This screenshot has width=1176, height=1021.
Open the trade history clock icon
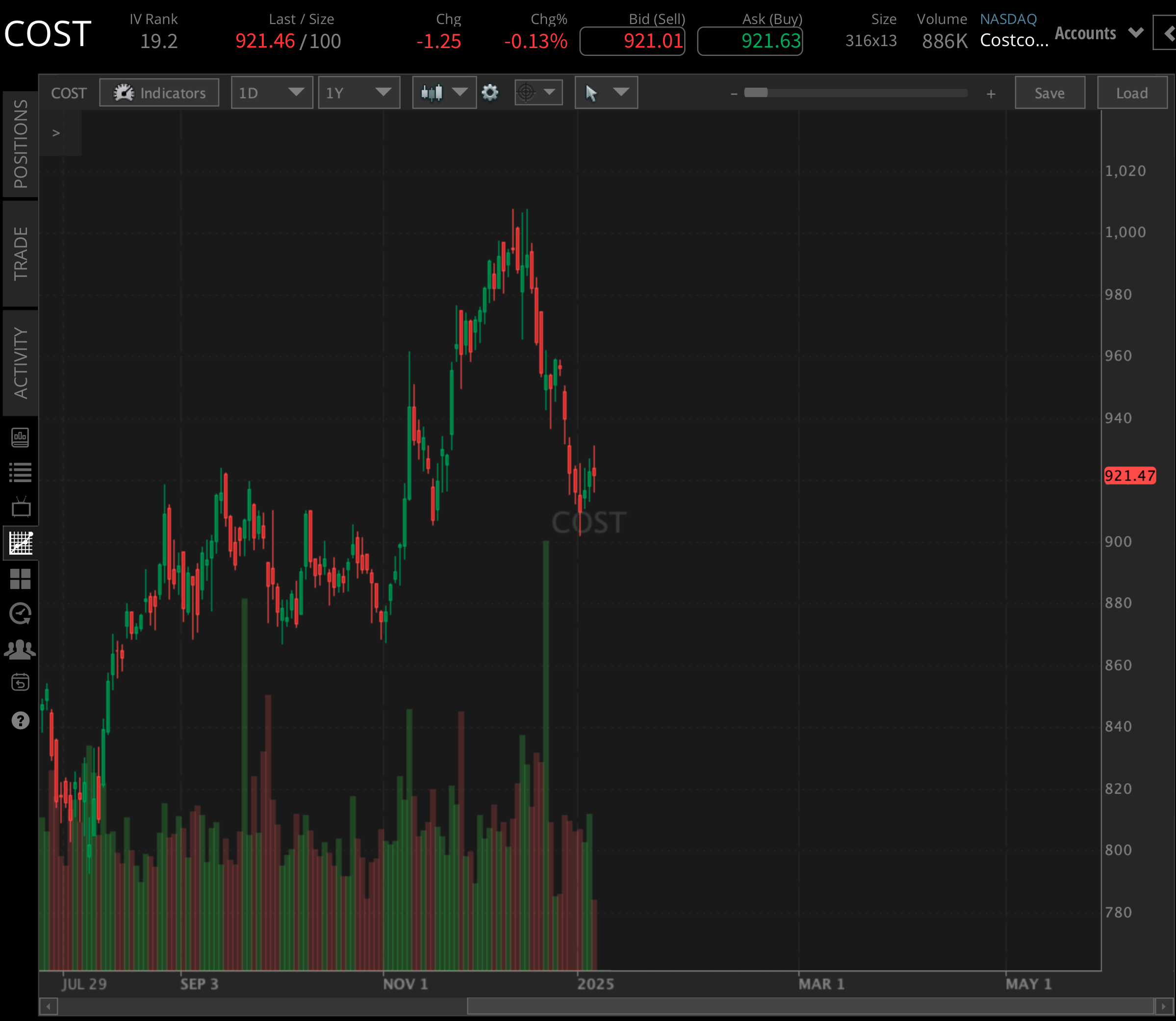21,614
